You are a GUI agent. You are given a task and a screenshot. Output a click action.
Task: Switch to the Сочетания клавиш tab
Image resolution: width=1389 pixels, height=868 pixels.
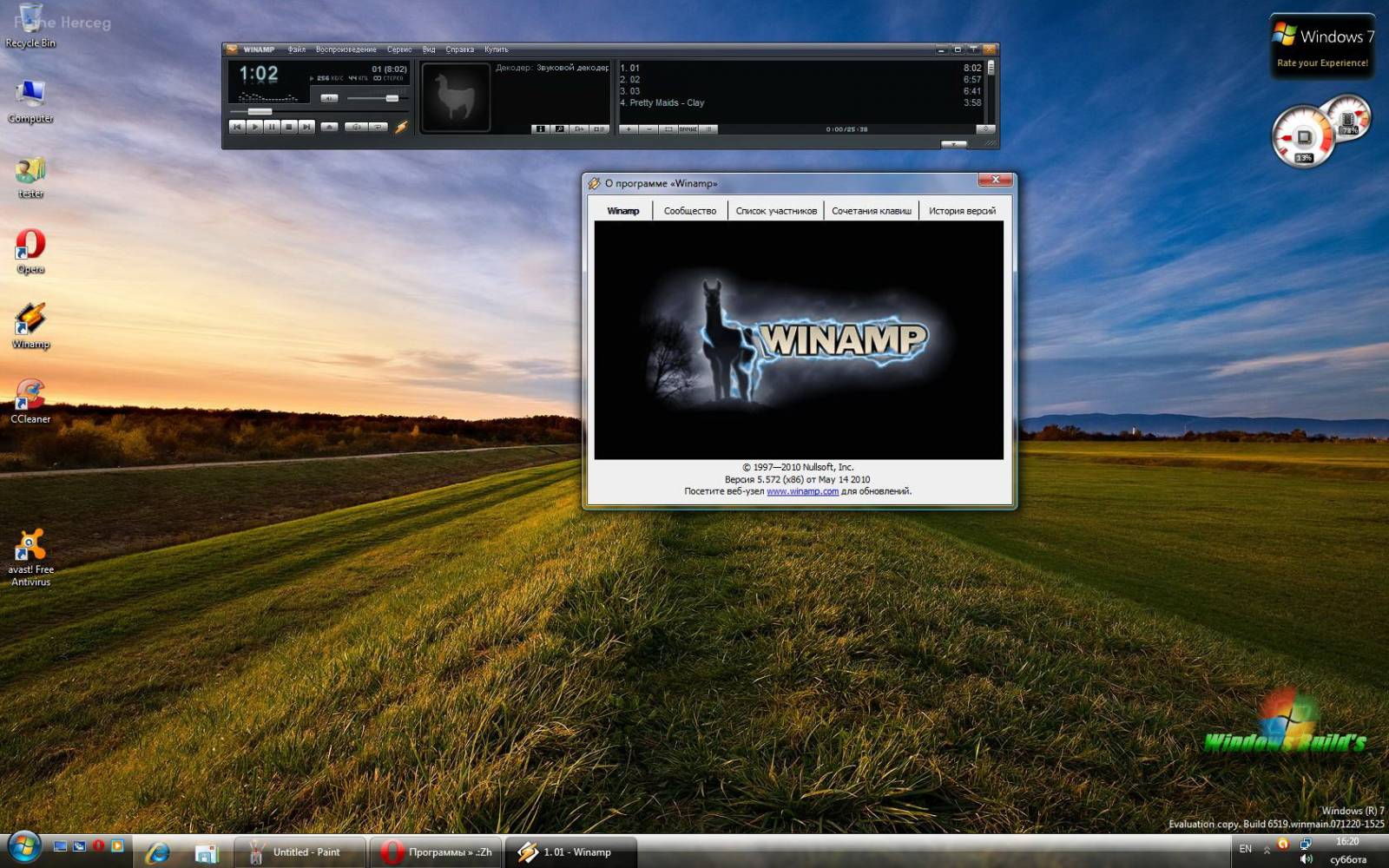[x=872, y=210]
